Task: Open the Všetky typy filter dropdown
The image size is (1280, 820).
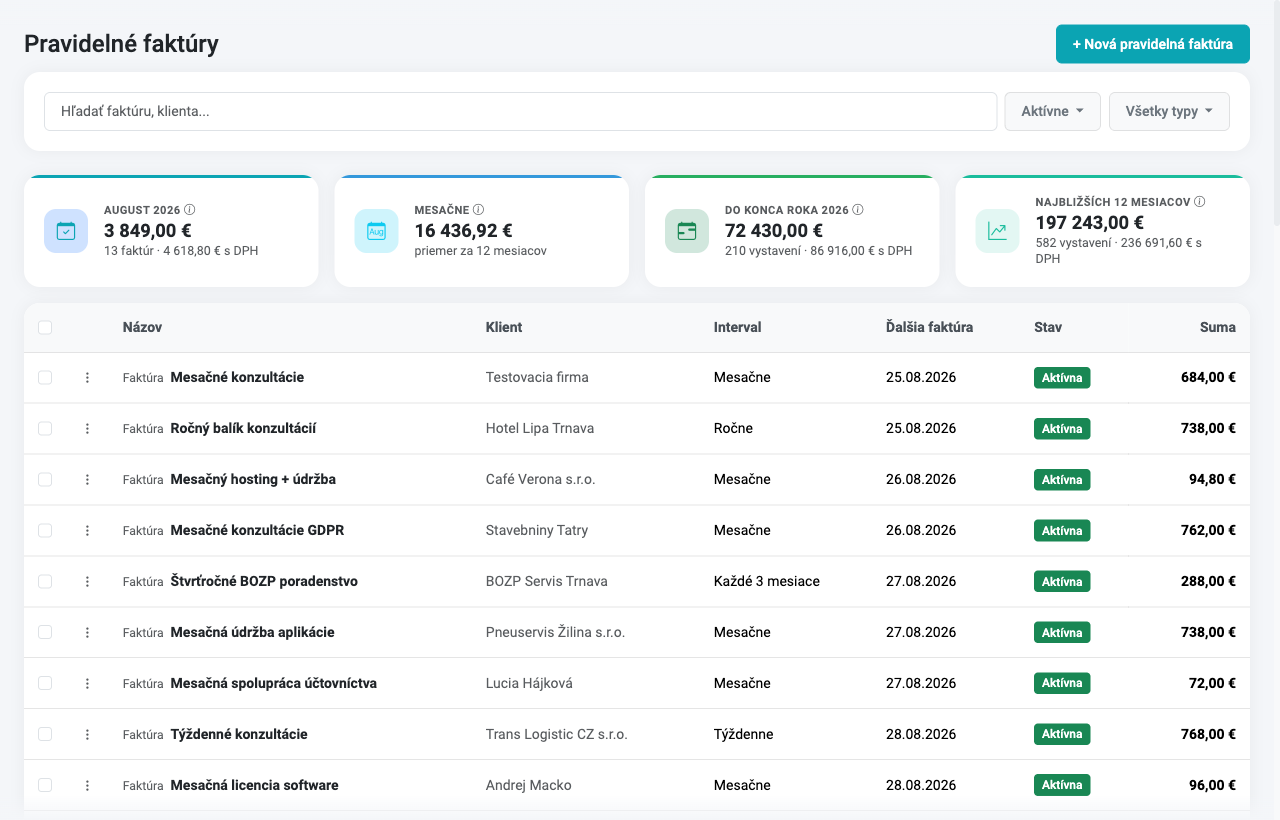Action: coord(1169,111)
